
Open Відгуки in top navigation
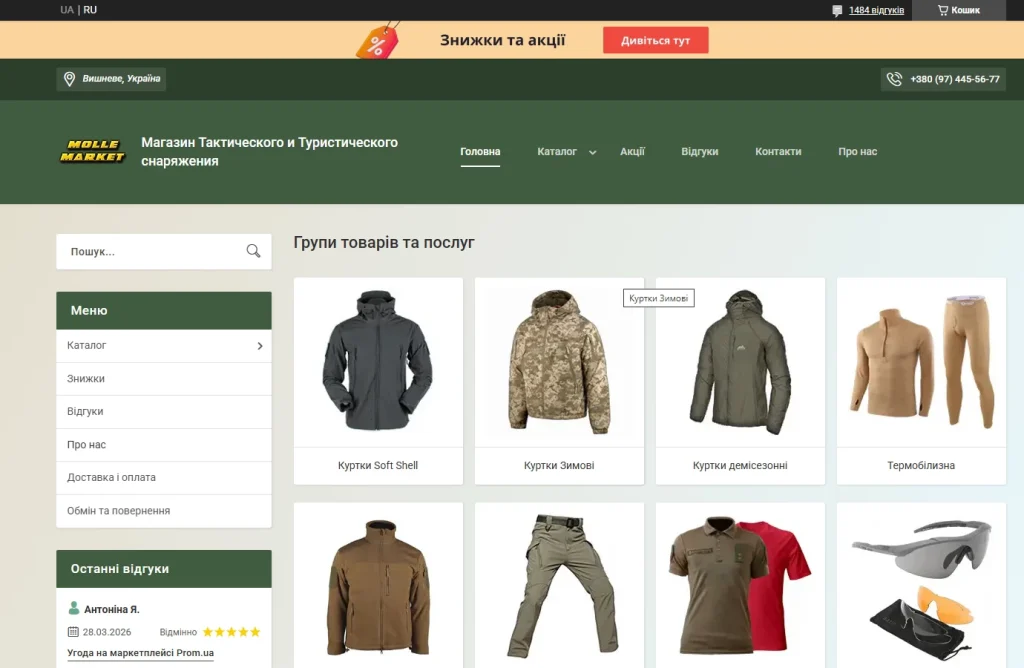click(699, 151)
